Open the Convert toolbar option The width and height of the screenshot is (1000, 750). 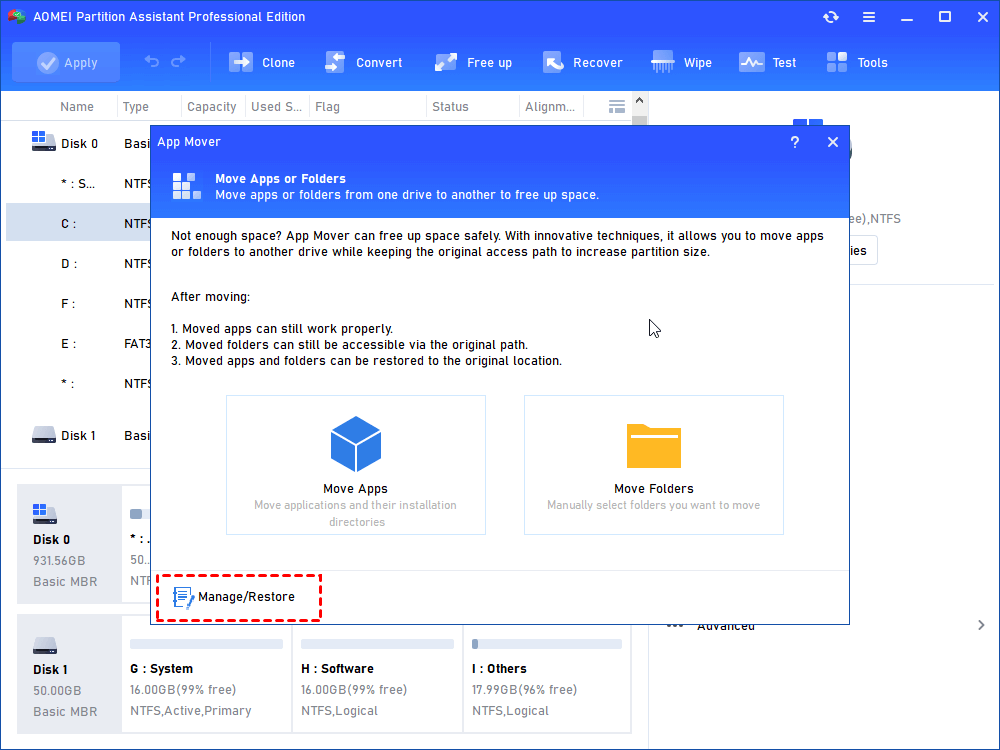click(x=364, y=62)
